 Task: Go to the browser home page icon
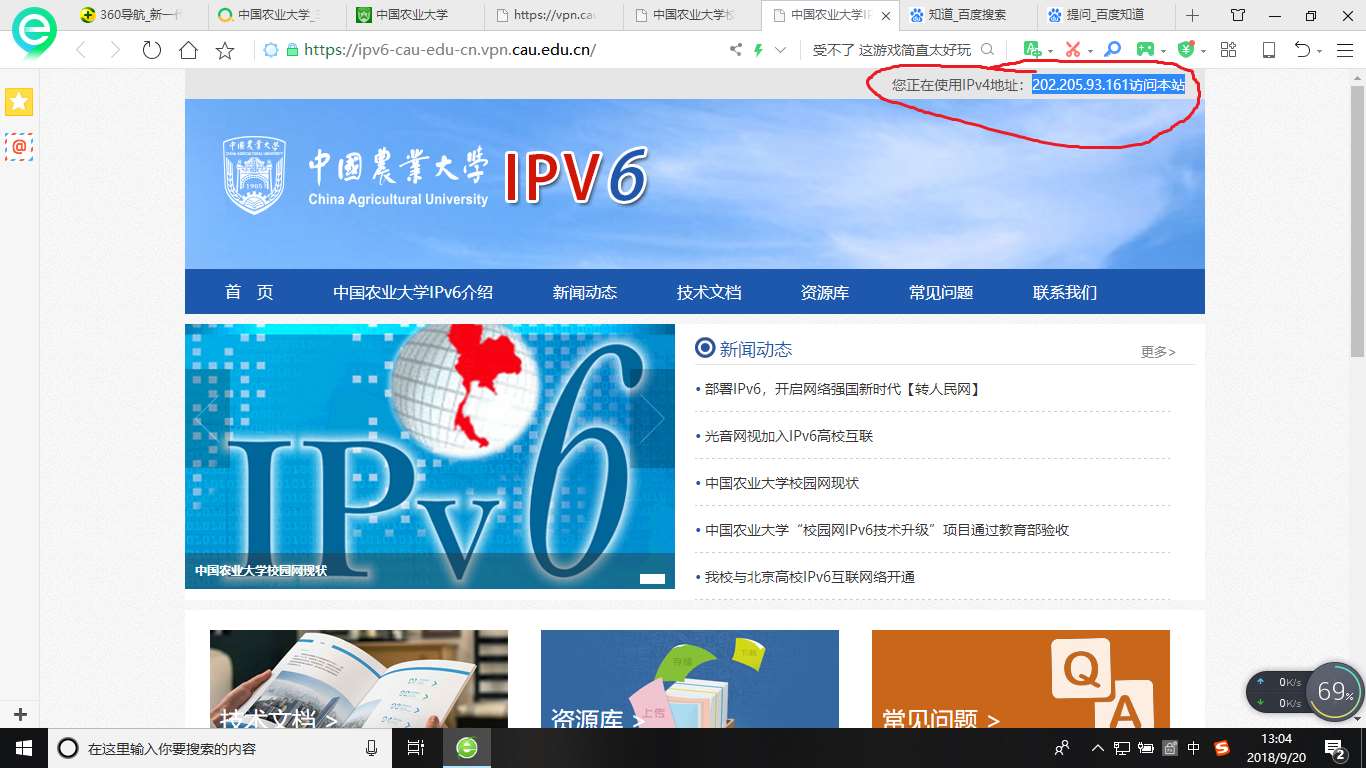188,50
